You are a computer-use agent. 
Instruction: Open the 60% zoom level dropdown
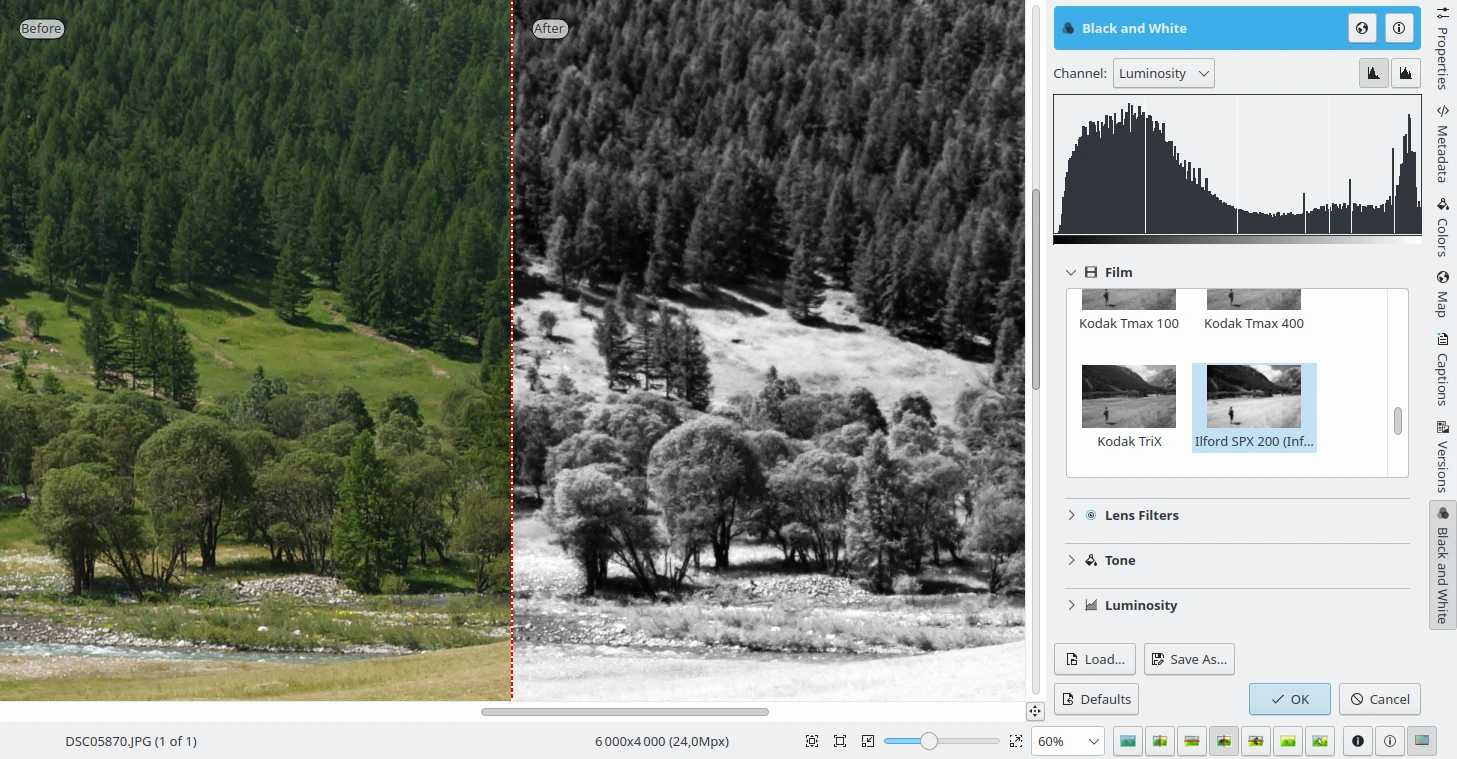tap(1067, 741)
